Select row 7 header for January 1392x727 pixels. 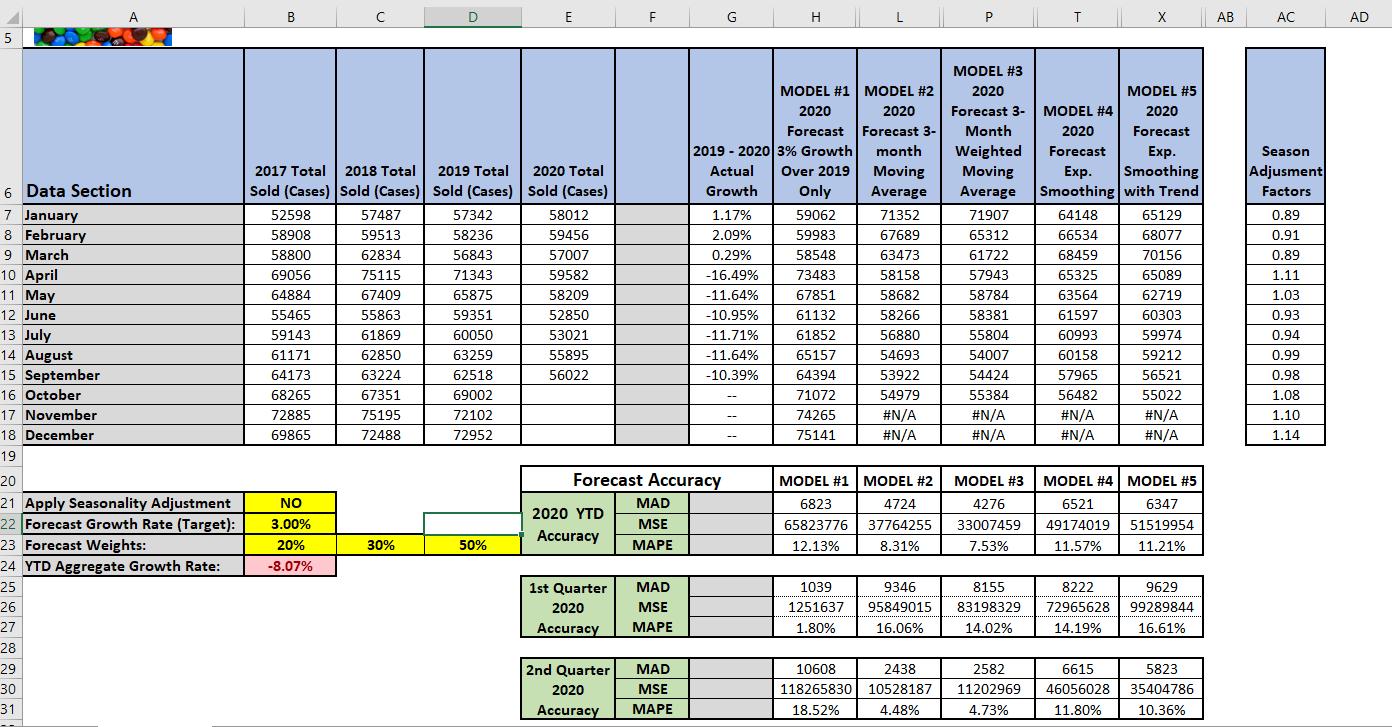coord(11,214)
